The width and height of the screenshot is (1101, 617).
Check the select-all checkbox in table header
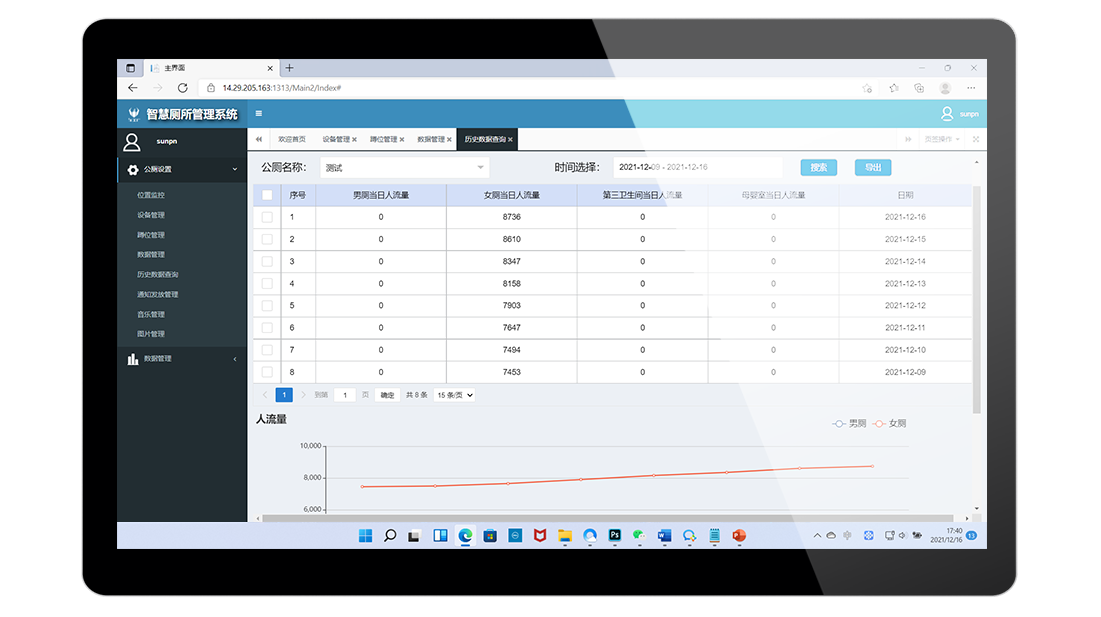[x=267, y=195]
